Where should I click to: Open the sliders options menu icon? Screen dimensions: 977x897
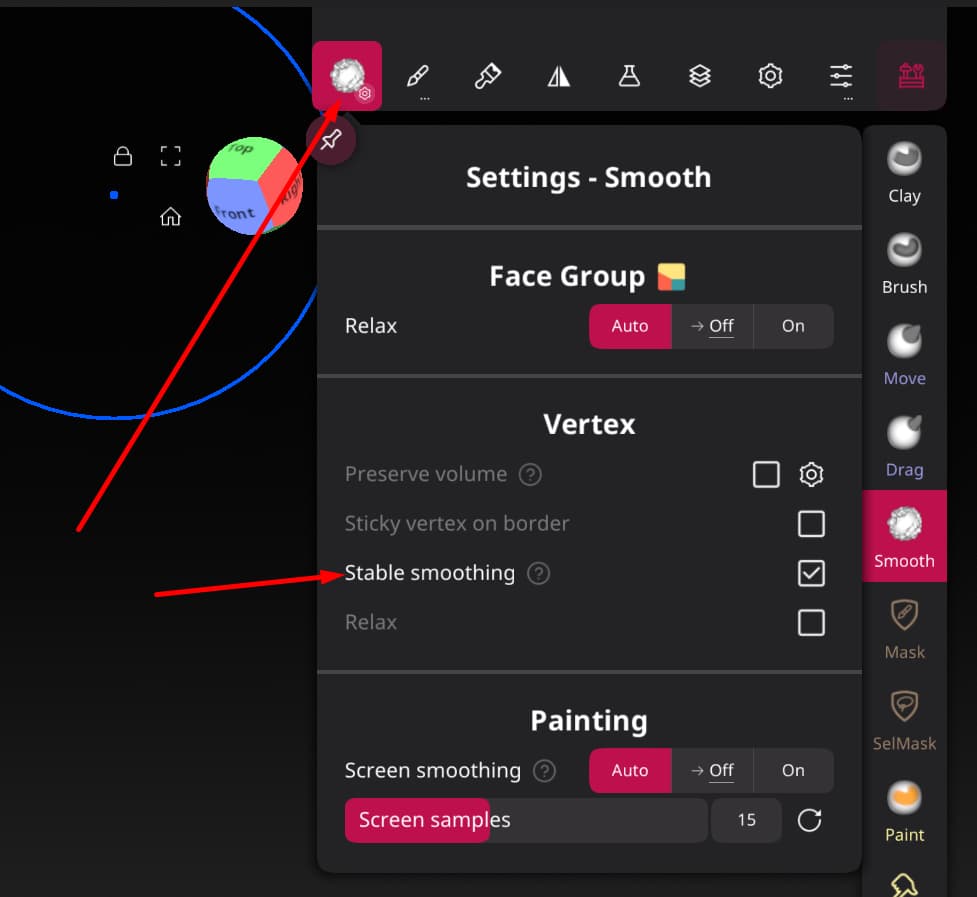click(x=841, y=76)
